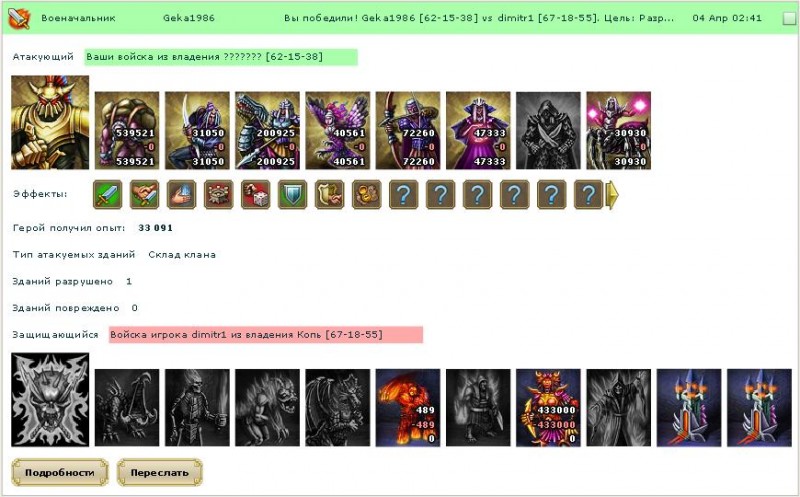The image size is (800, 497).
Task: Expand more effects with yellow arrow
Action: 612,194
